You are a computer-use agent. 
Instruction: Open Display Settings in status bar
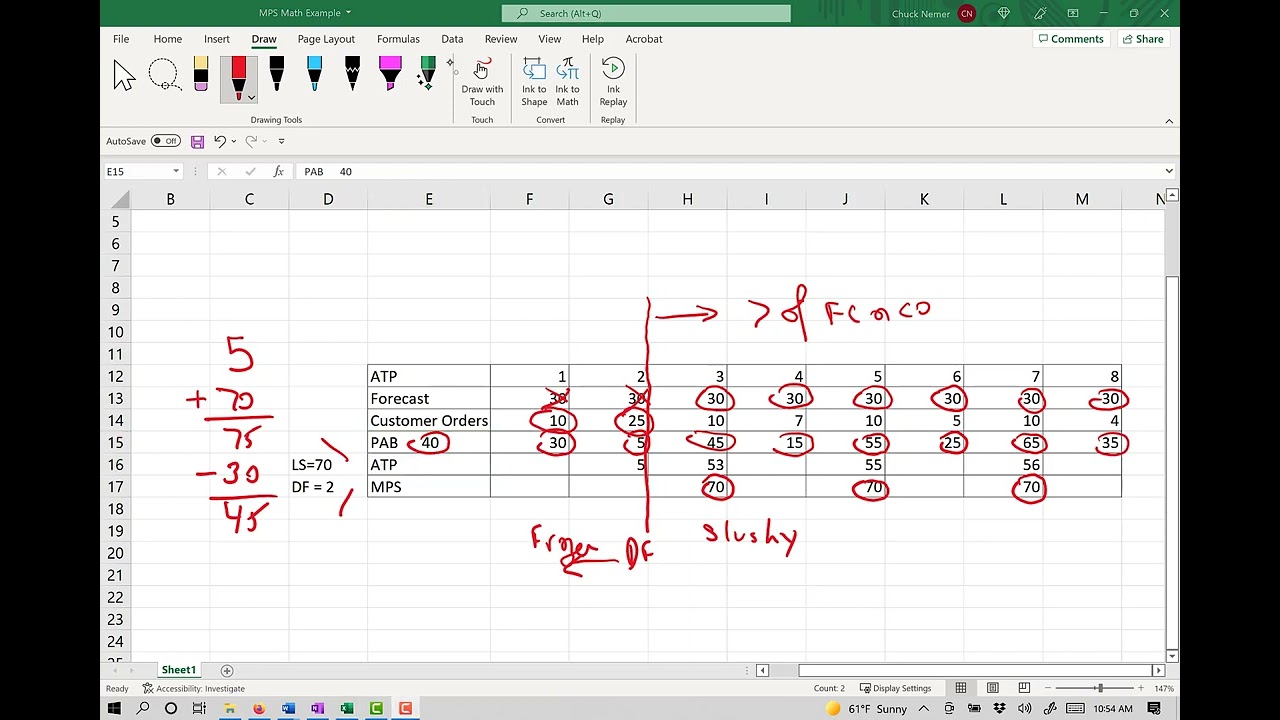894,688
